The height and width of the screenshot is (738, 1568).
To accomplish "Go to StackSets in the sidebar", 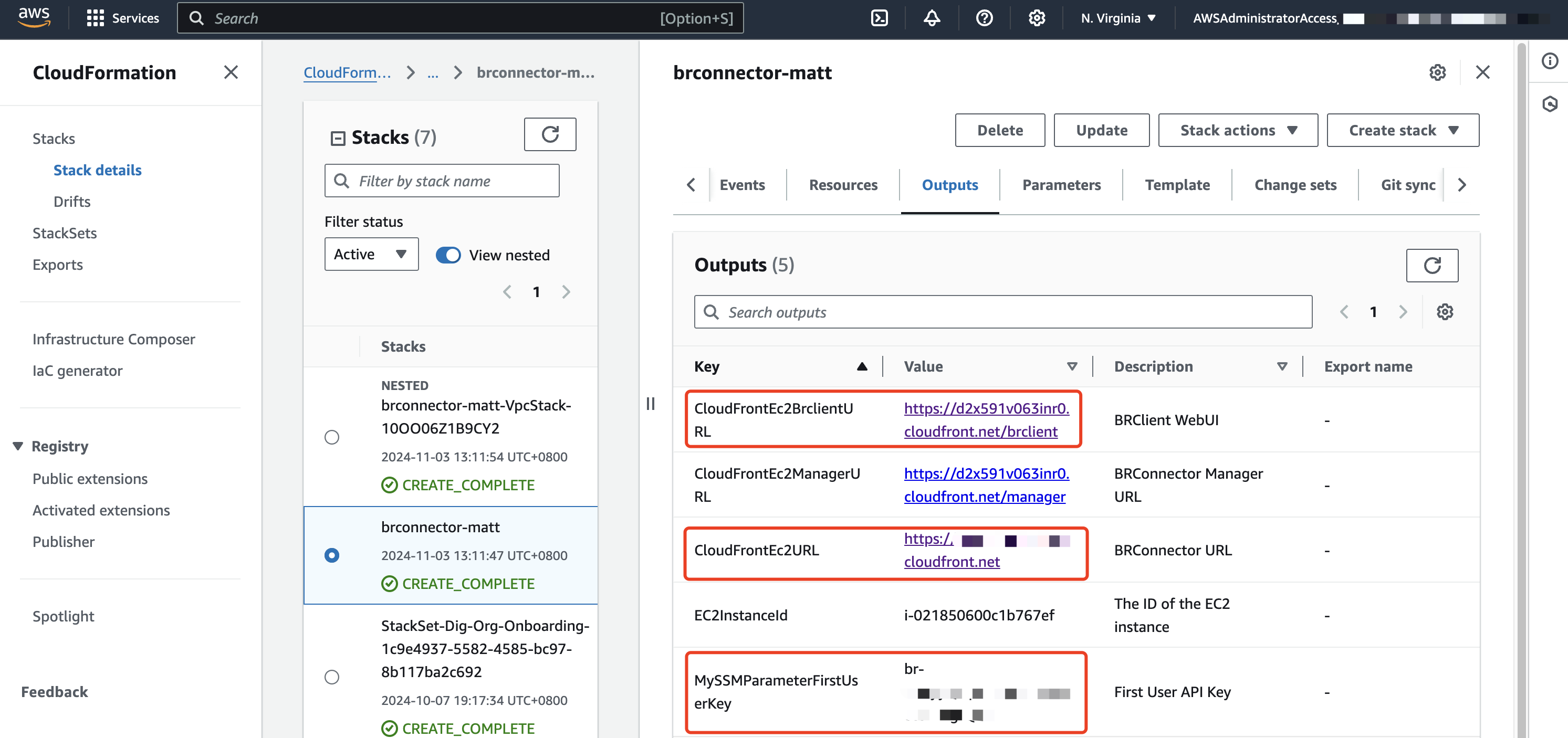I will point(65,234).
